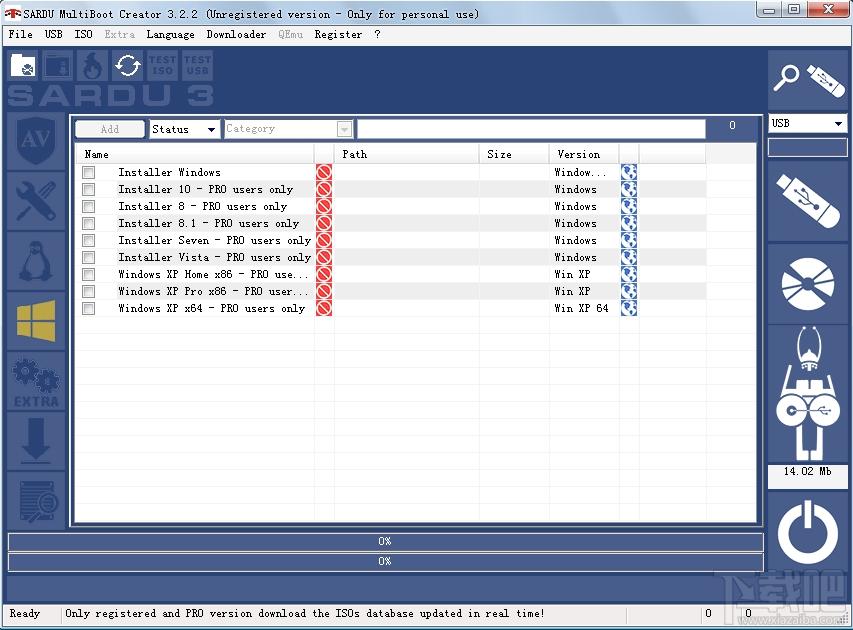Click the burn flame toolbar icon
The height and width of the screenshot is (630, 853).
(93, 66)
